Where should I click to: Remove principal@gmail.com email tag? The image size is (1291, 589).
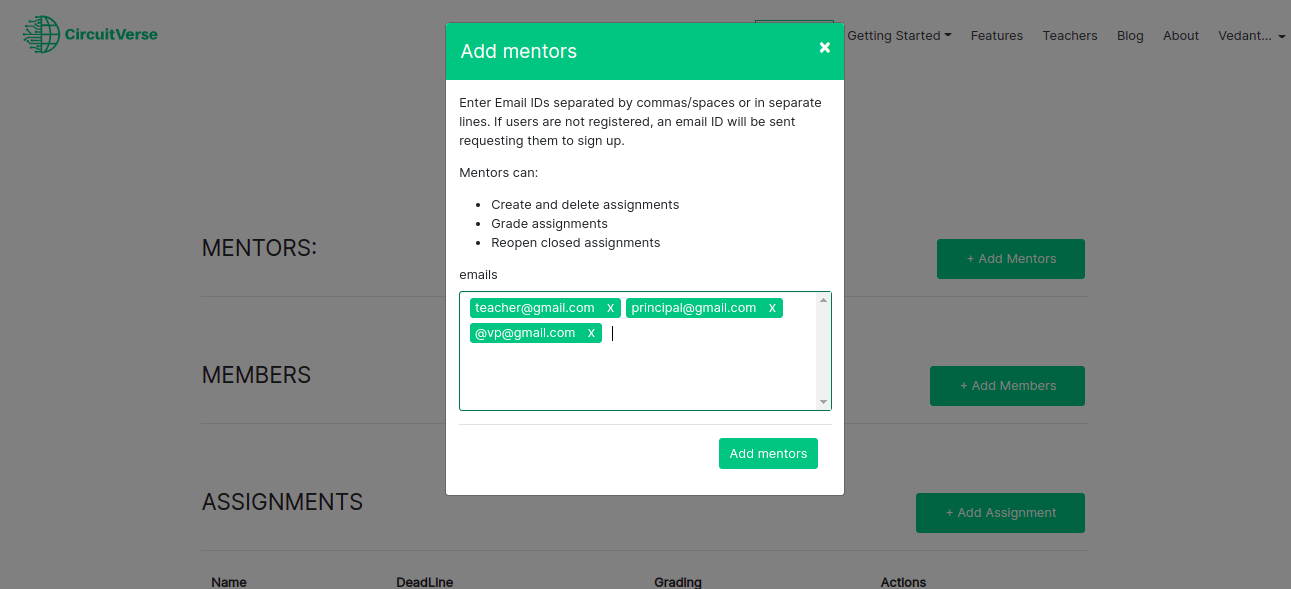pyautogui.click(x=772, y=308)
